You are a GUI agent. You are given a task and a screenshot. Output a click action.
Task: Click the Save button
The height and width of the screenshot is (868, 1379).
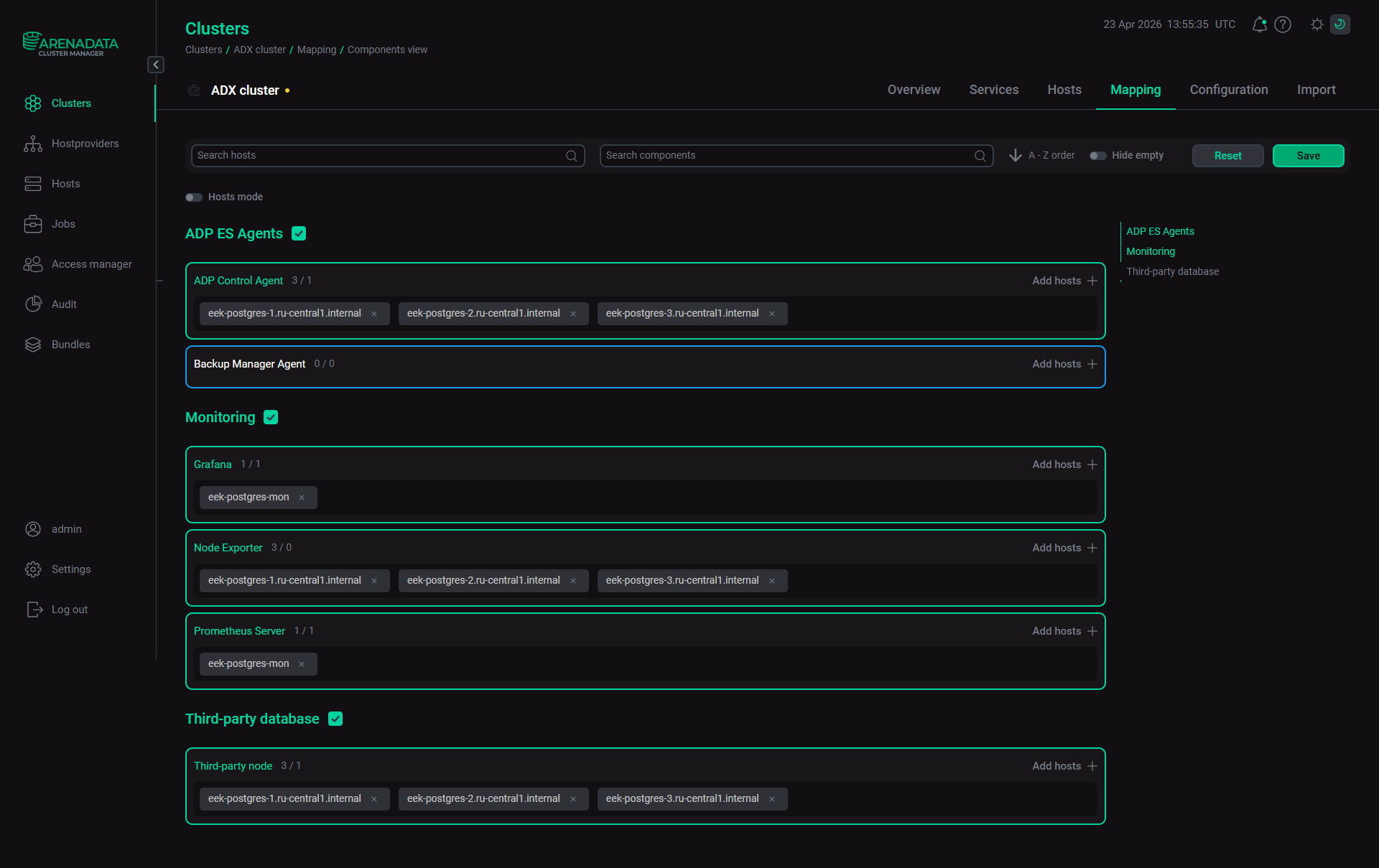1308,156
